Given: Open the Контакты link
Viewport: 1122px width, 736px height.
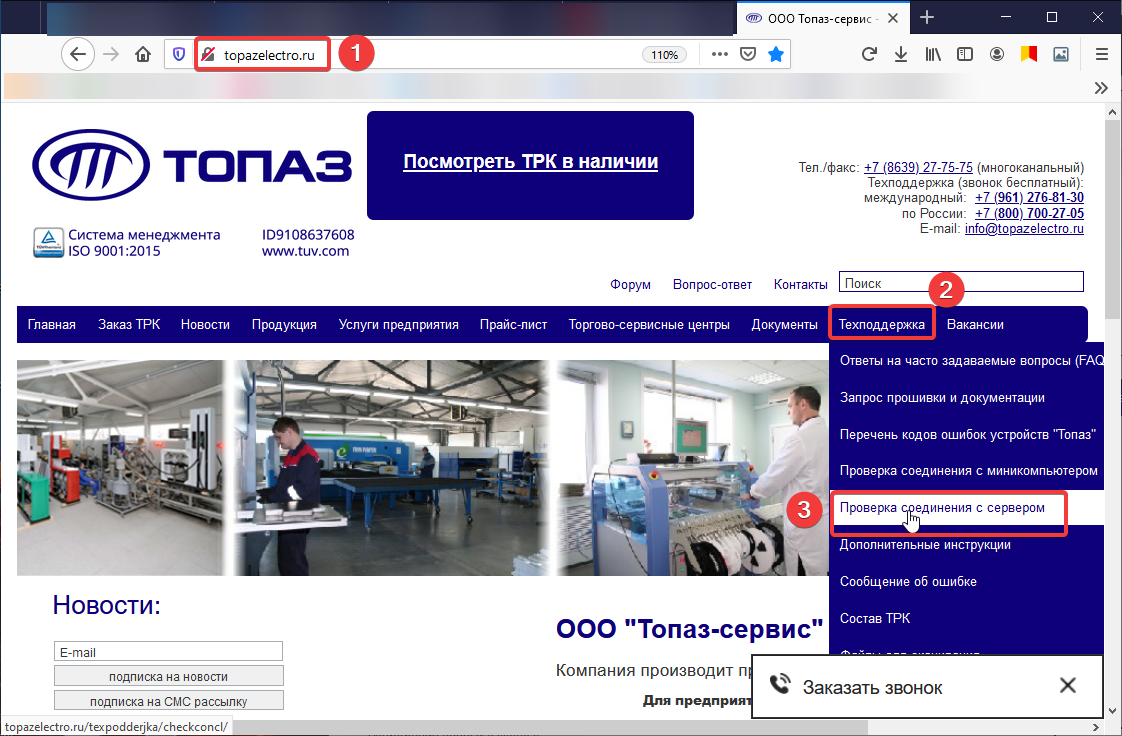Looking at the screenshot, I should pyautogui.click(x=801, y=285).
